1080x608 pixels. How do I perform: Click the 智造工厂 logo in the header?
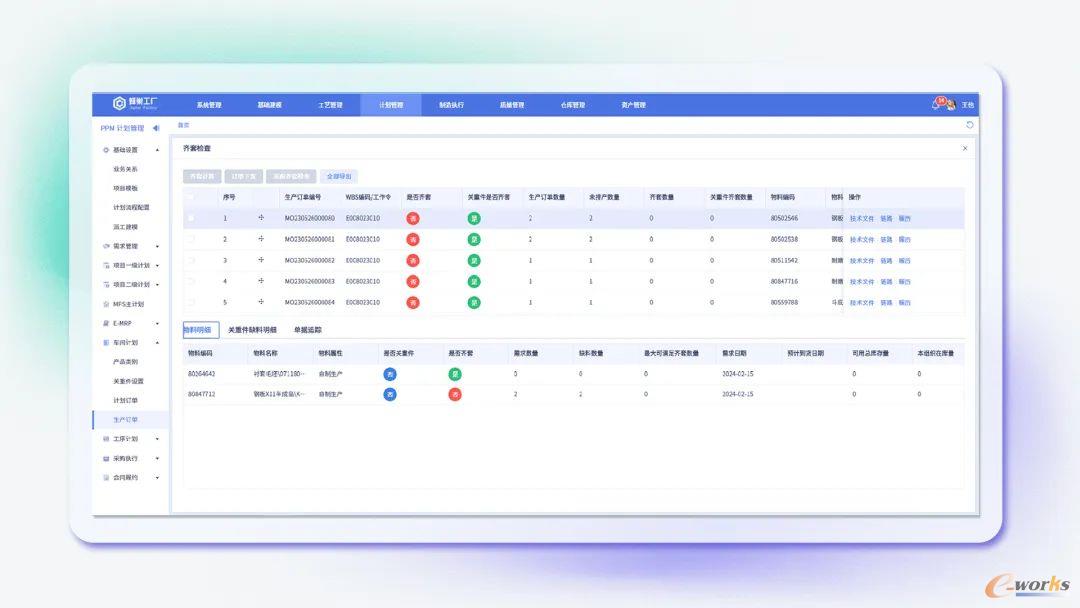pos(135,104)
